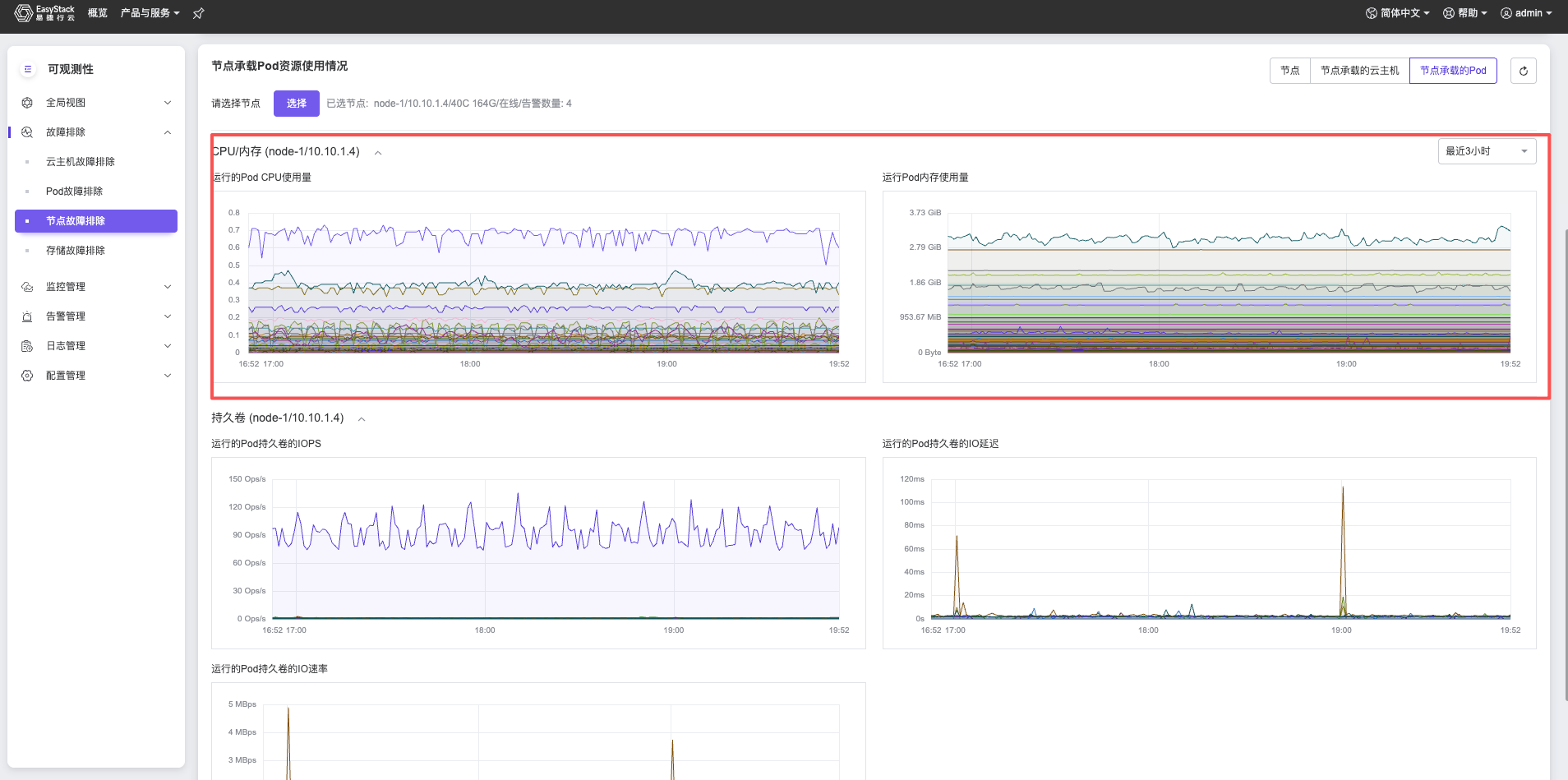Switch to the 节点 tab
Viewport: 1568px width, 780px height.
[x=1290, y=71]
